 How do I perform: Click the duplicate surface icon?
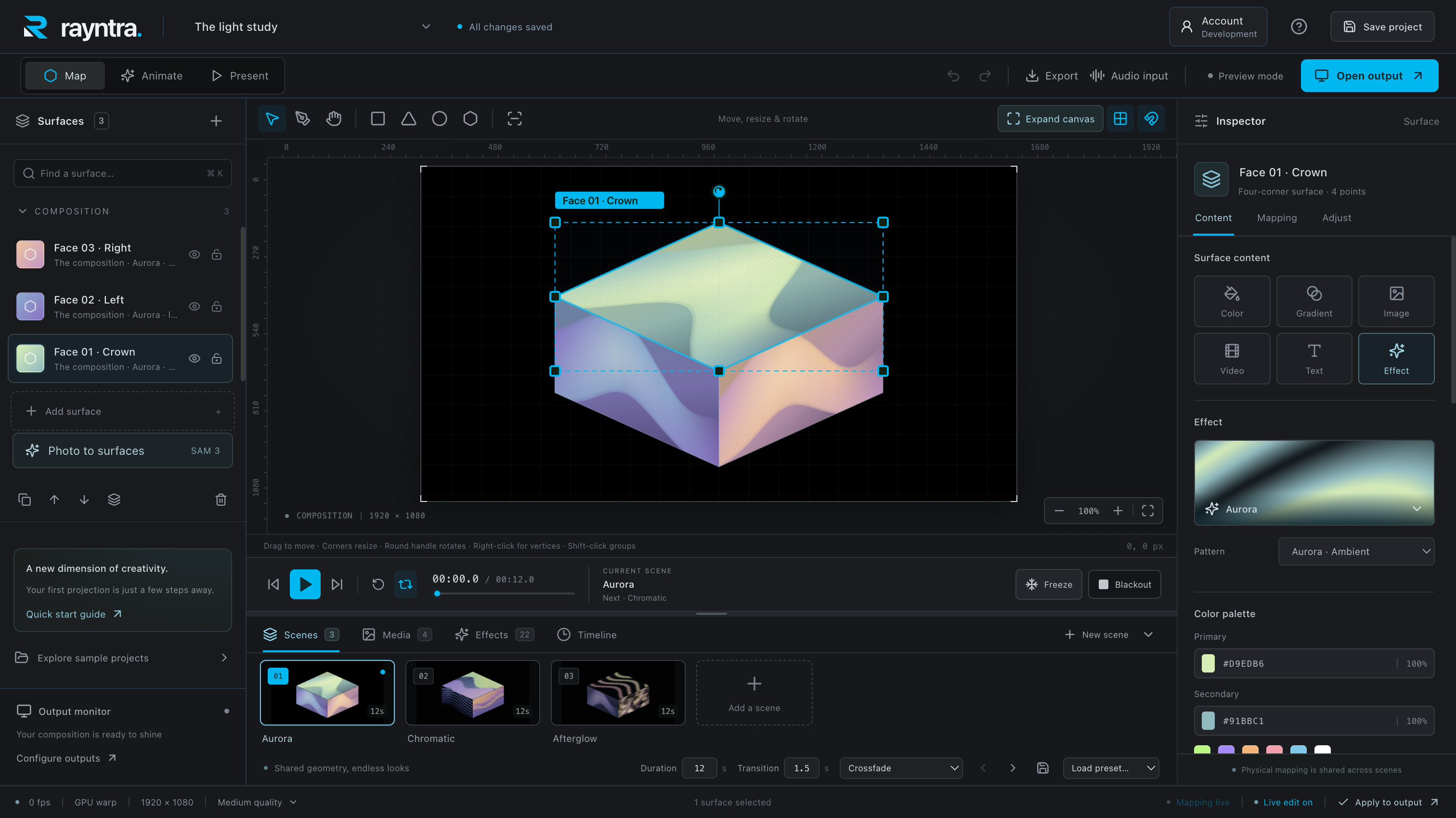pyautogui.click(x=24, y=500)
